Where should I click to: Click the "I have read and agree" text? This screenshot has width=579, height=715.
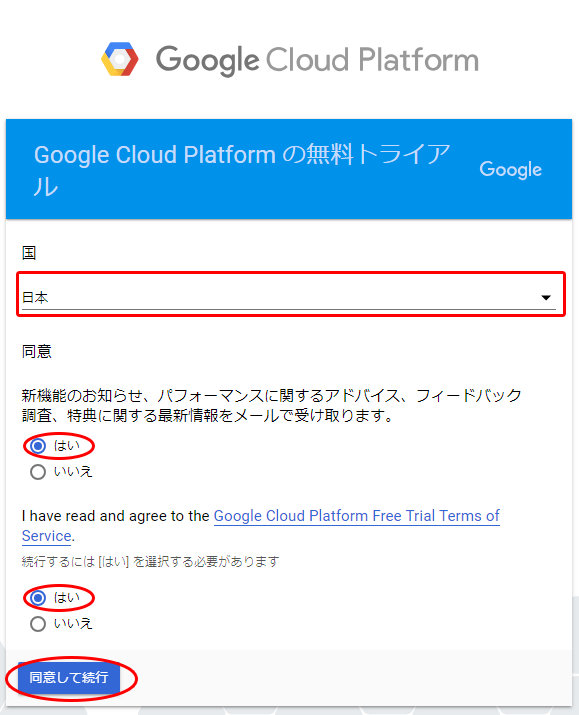[x=115, y=516]
